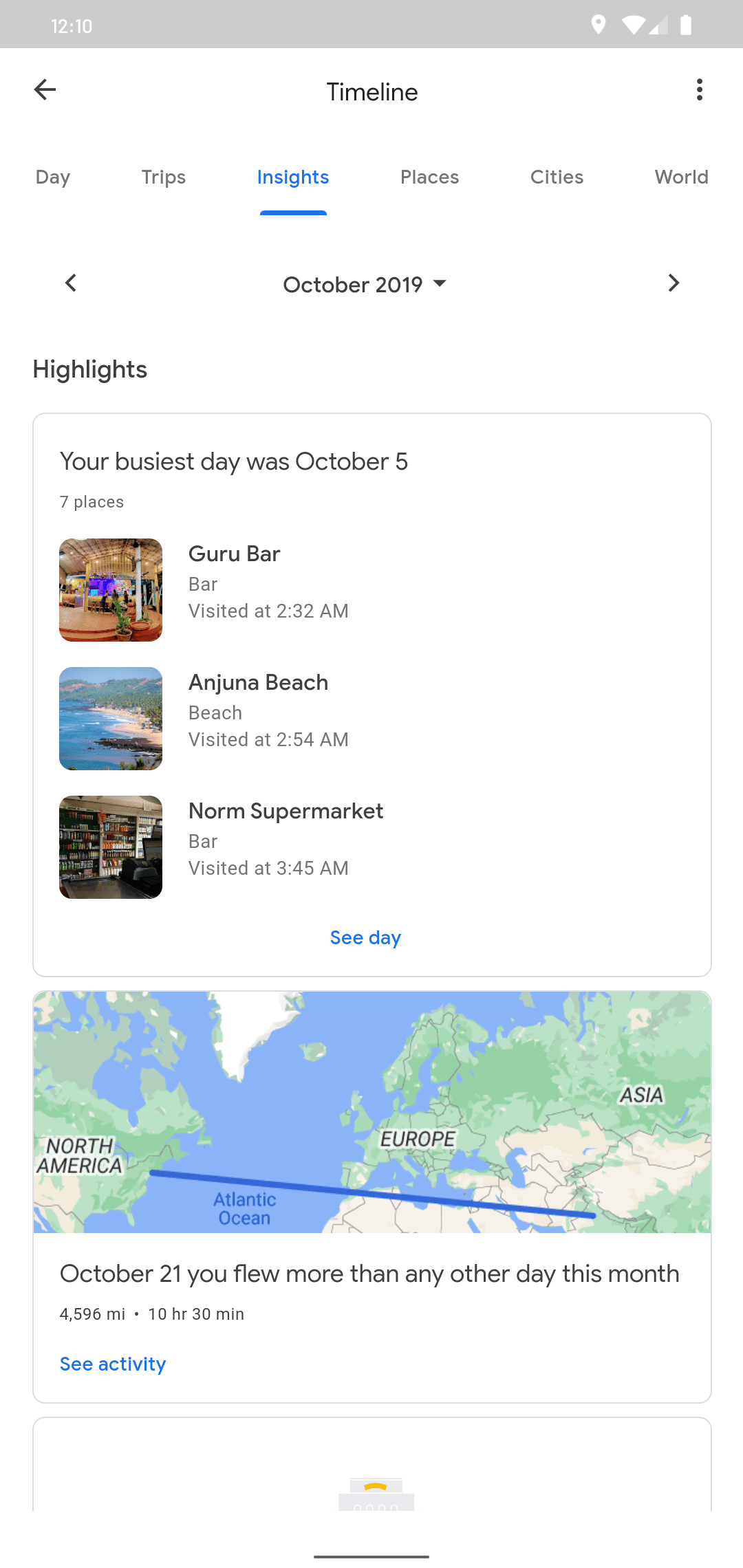The height and width of the screenshot is (1568, 743).
Task: Open the Norm Supermarket photo thumbnail
Action: click(x=111, y=847)
